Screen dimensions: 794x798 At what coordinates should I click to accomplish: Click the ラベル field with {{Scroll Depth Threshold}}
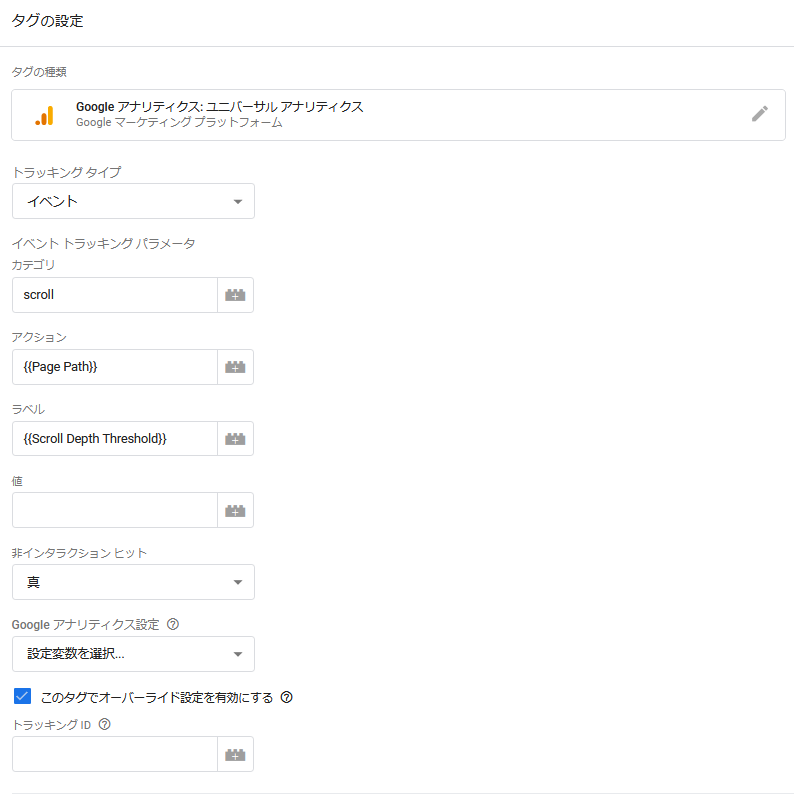pyautogui.click(x=115, y=439)
